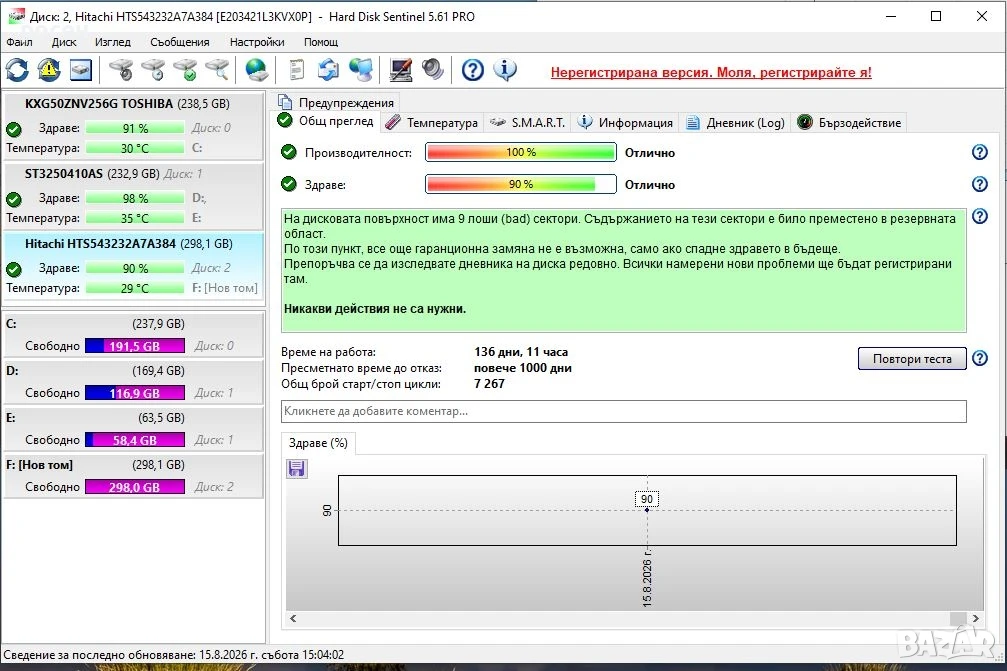Open the Диск menu
Screen dimensions: 1007x671
[64, 42]
